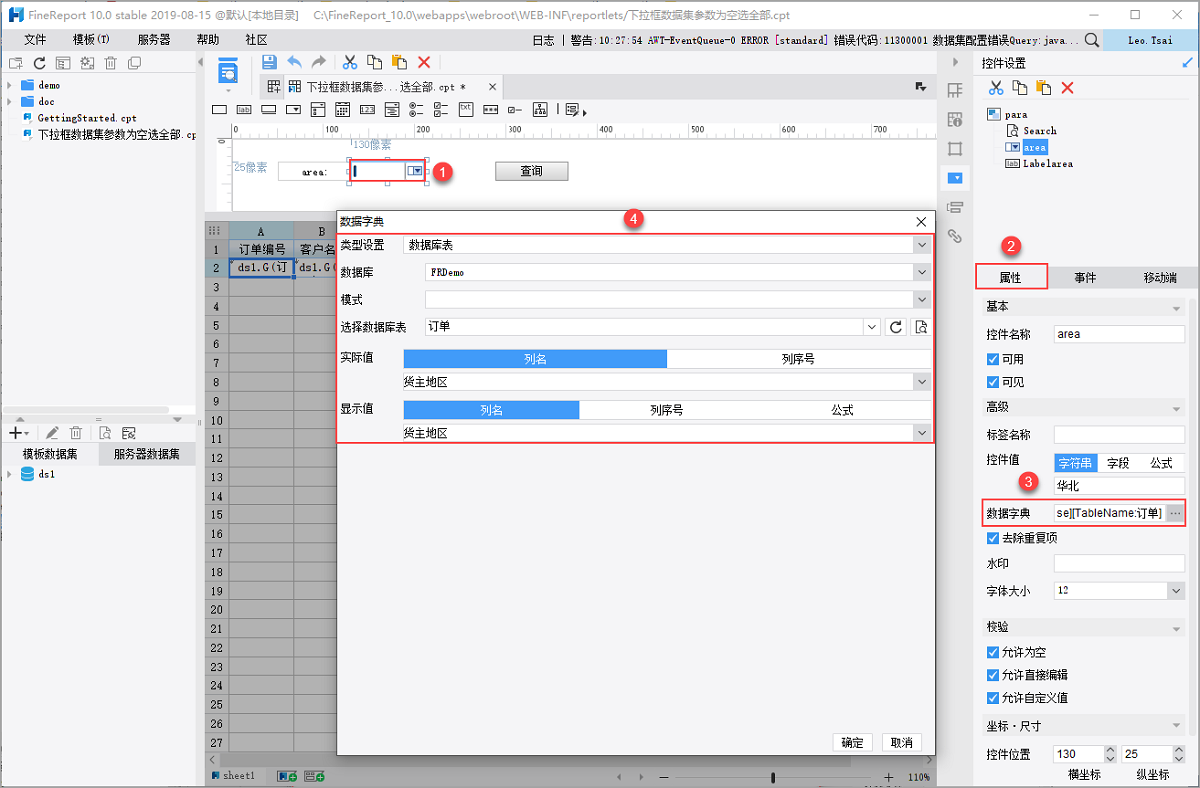Switch to the 事件 tab
Image resolution: width=1200 pixels, height=788 pixels.
(1085, 277)
